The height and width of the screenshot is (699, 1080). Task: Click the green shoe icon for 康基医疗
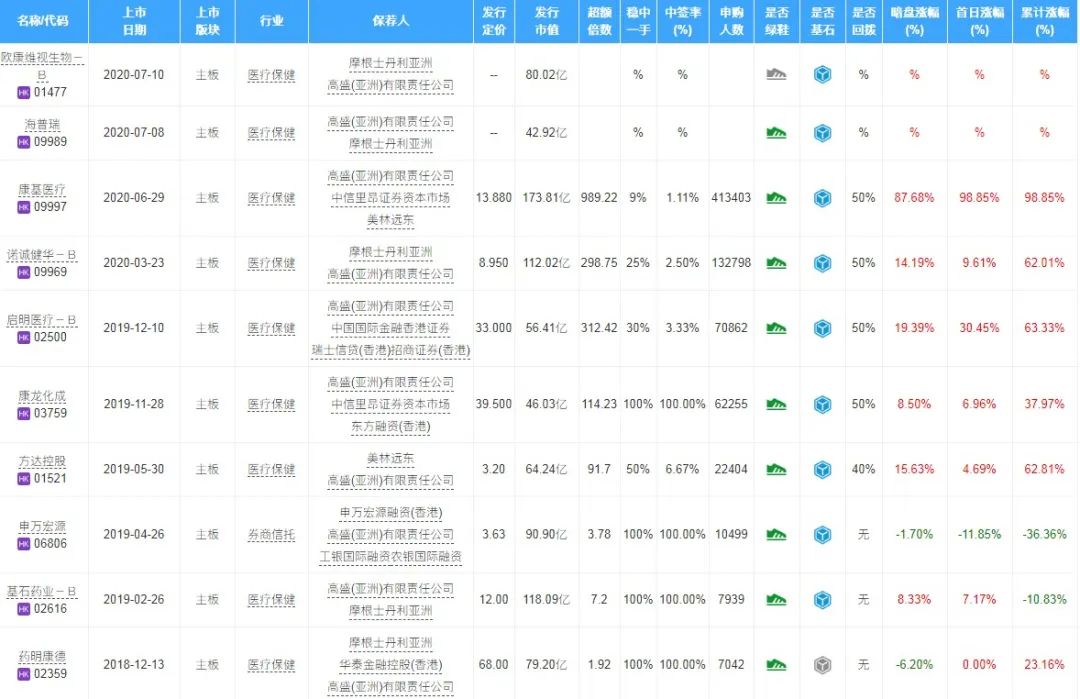[x=776, y=198]
